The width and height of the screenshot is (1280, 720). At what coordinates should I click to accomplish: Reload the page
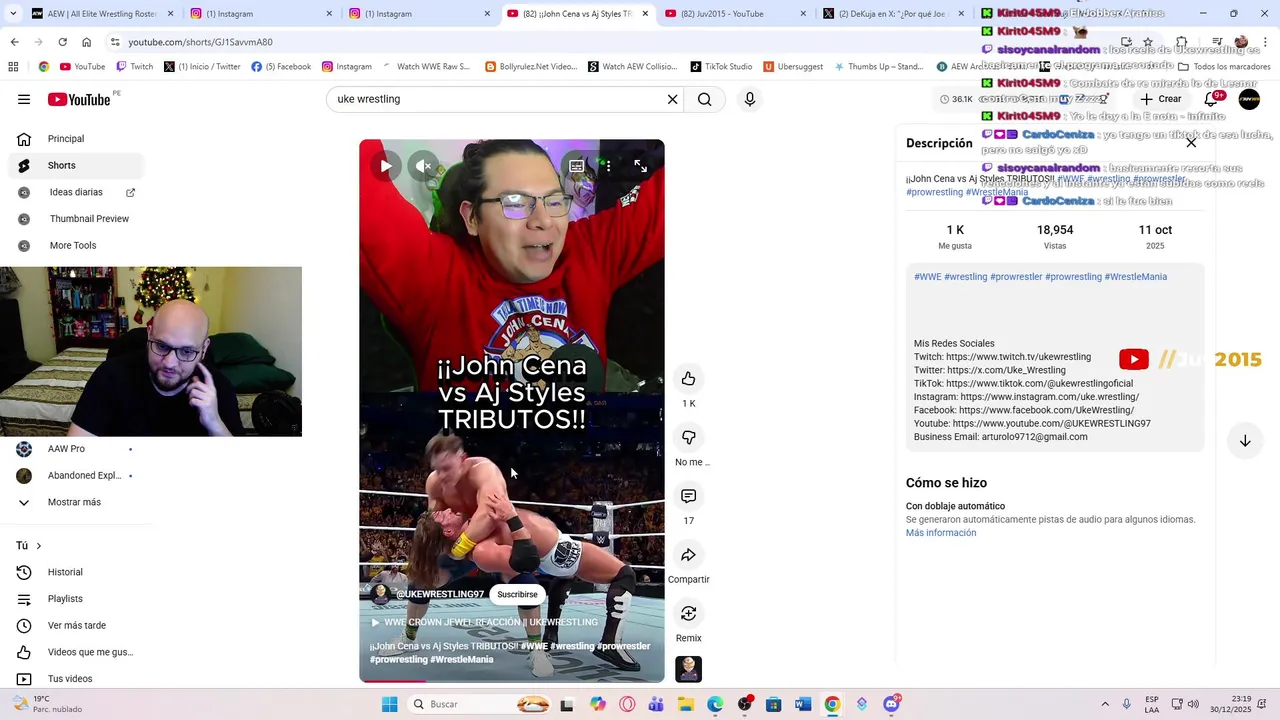point(62,42)
